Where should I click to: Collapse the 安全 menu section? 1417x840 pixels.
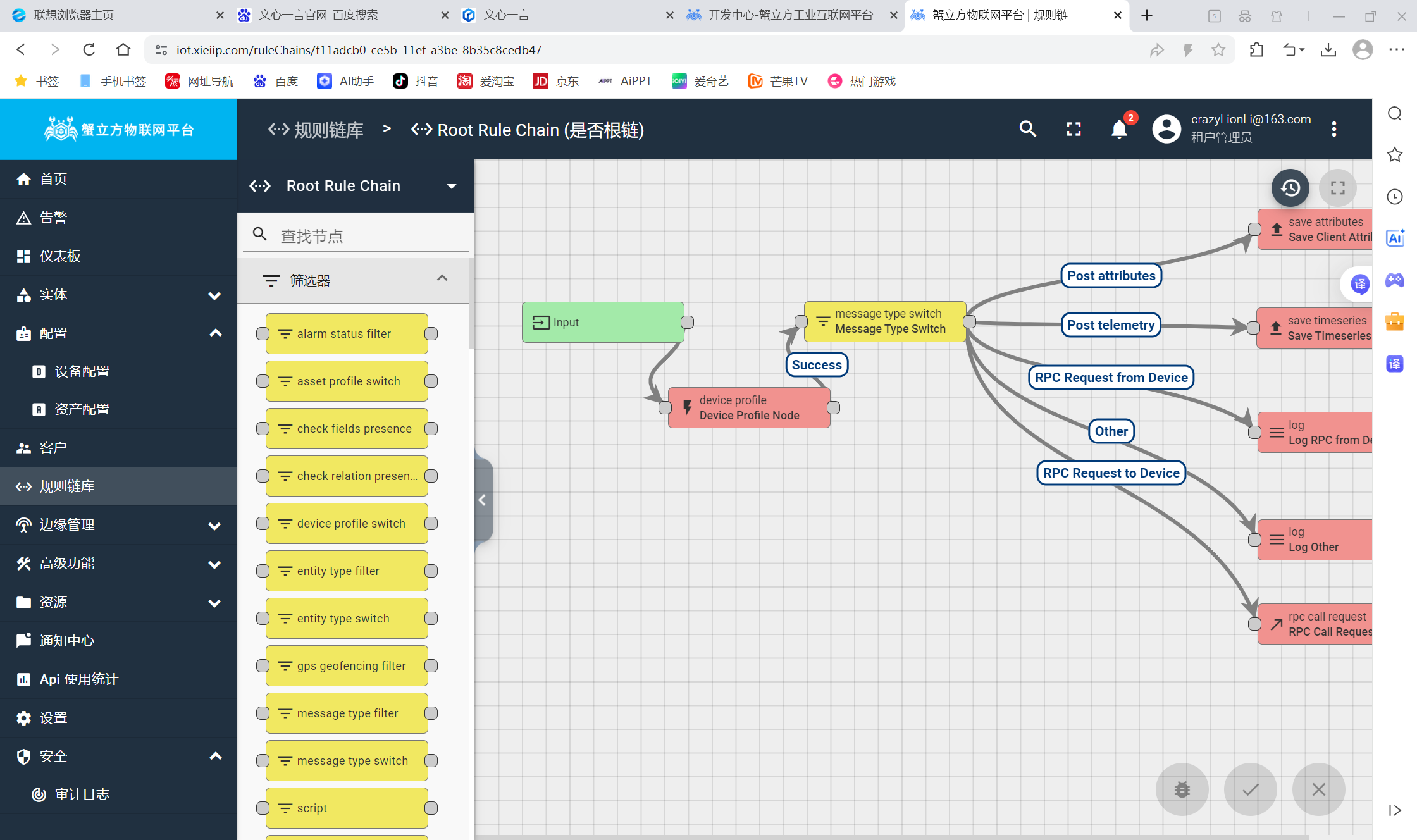216,757
